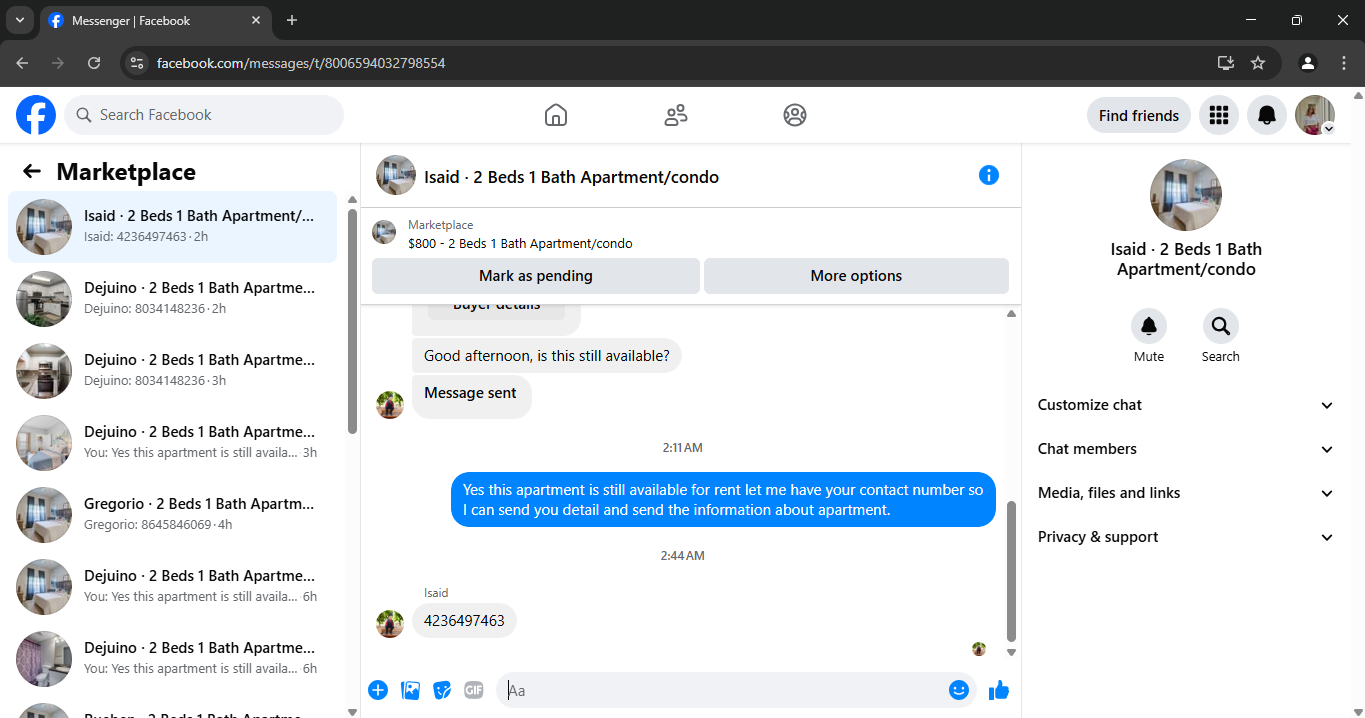Choose a GIF
Viewport: 1365px width, 718px height.
coord(474,690)
